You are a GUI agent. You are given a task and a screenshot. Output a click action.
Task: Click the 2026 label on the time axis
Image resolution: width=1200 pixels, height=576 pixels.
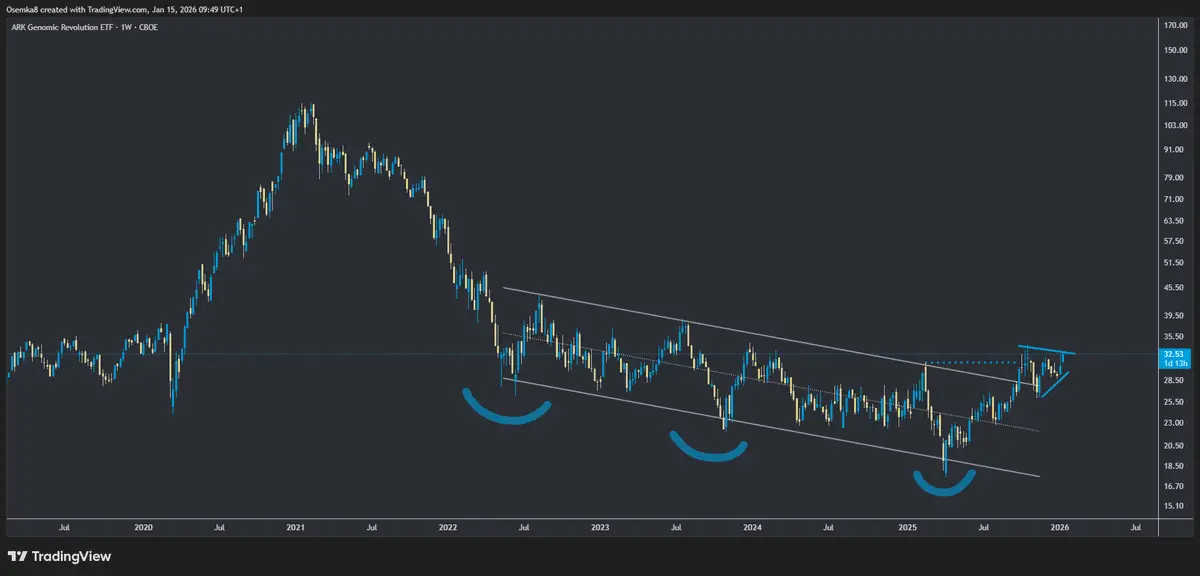(1058, 526)
